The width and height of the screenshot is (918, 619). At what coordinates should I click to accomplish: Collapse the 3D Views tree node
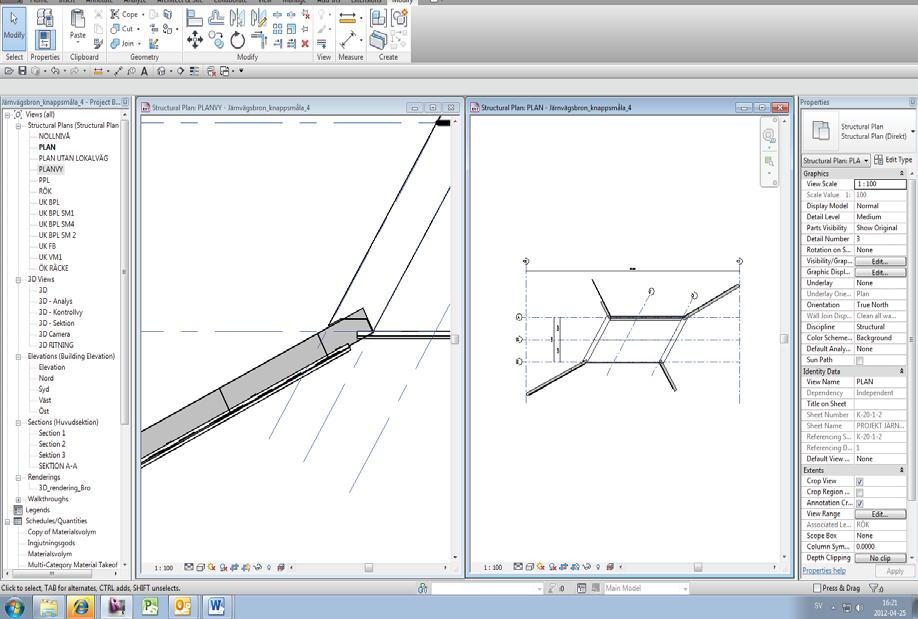pos(18,279)
